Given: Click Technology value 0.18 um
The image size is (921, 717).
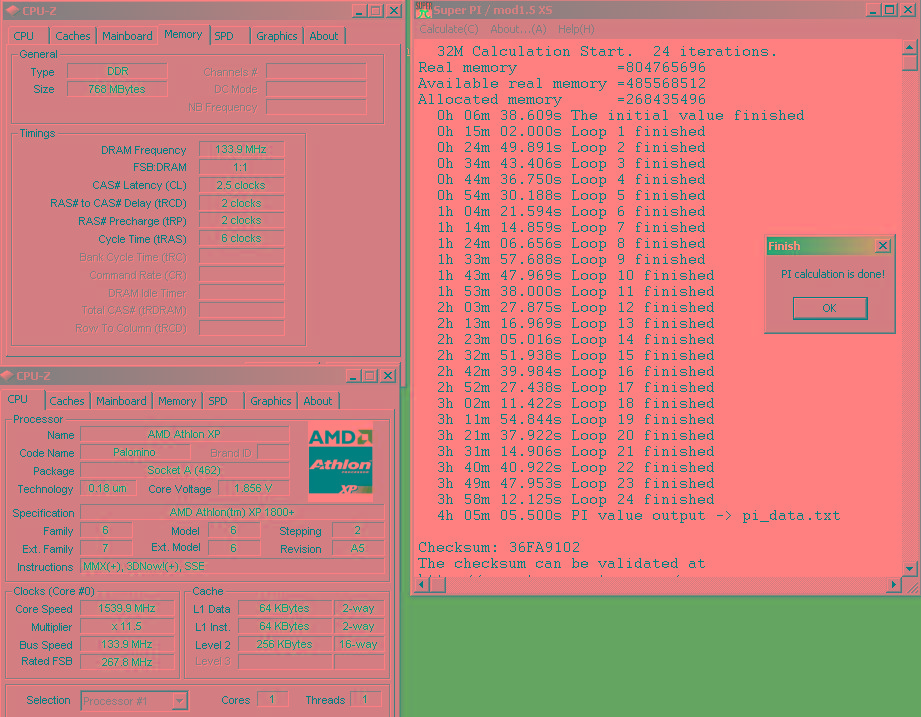Looking at the screenshot, I should pyautogui.click(x=108, y=488).
